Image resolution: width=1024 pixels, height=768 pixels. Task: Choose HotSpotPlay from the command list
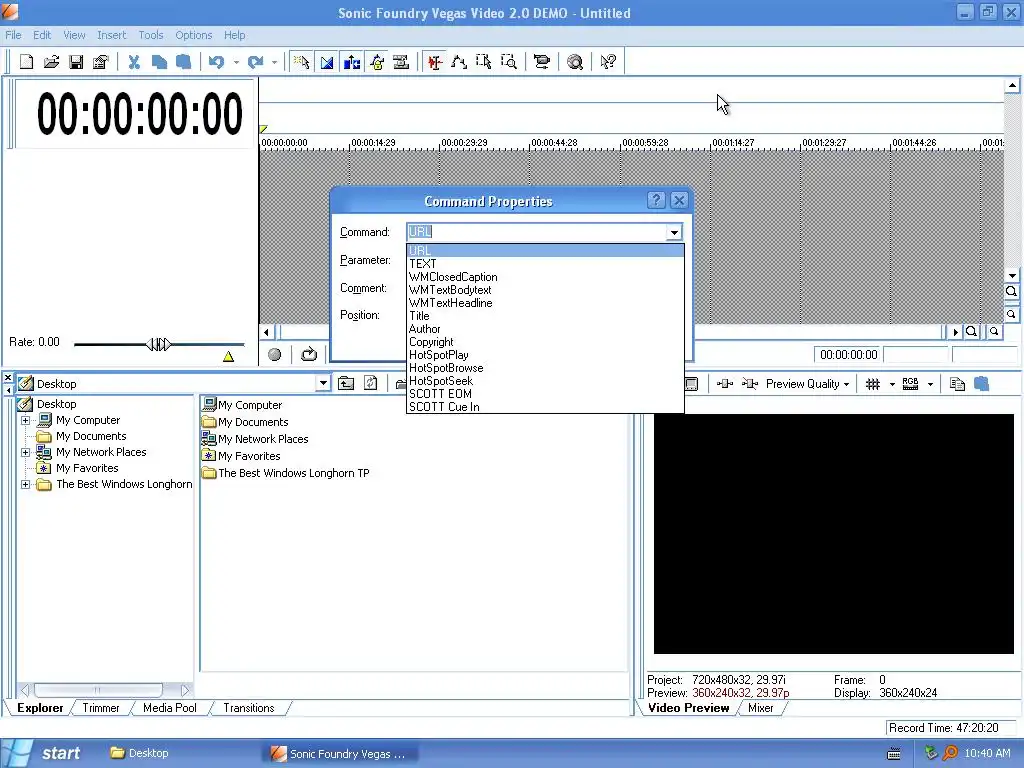pyautogui.click(x=545, y=355)
